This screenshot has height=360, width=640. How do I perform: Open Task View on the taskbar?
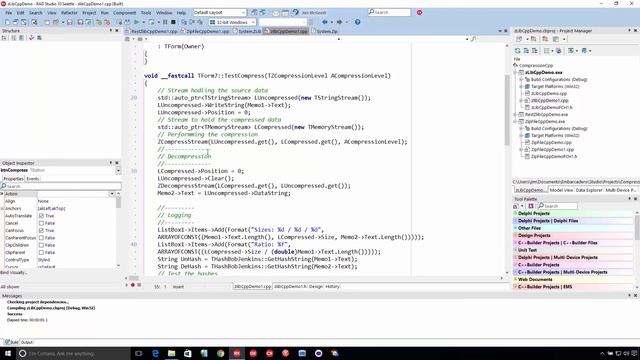[139, 353]
